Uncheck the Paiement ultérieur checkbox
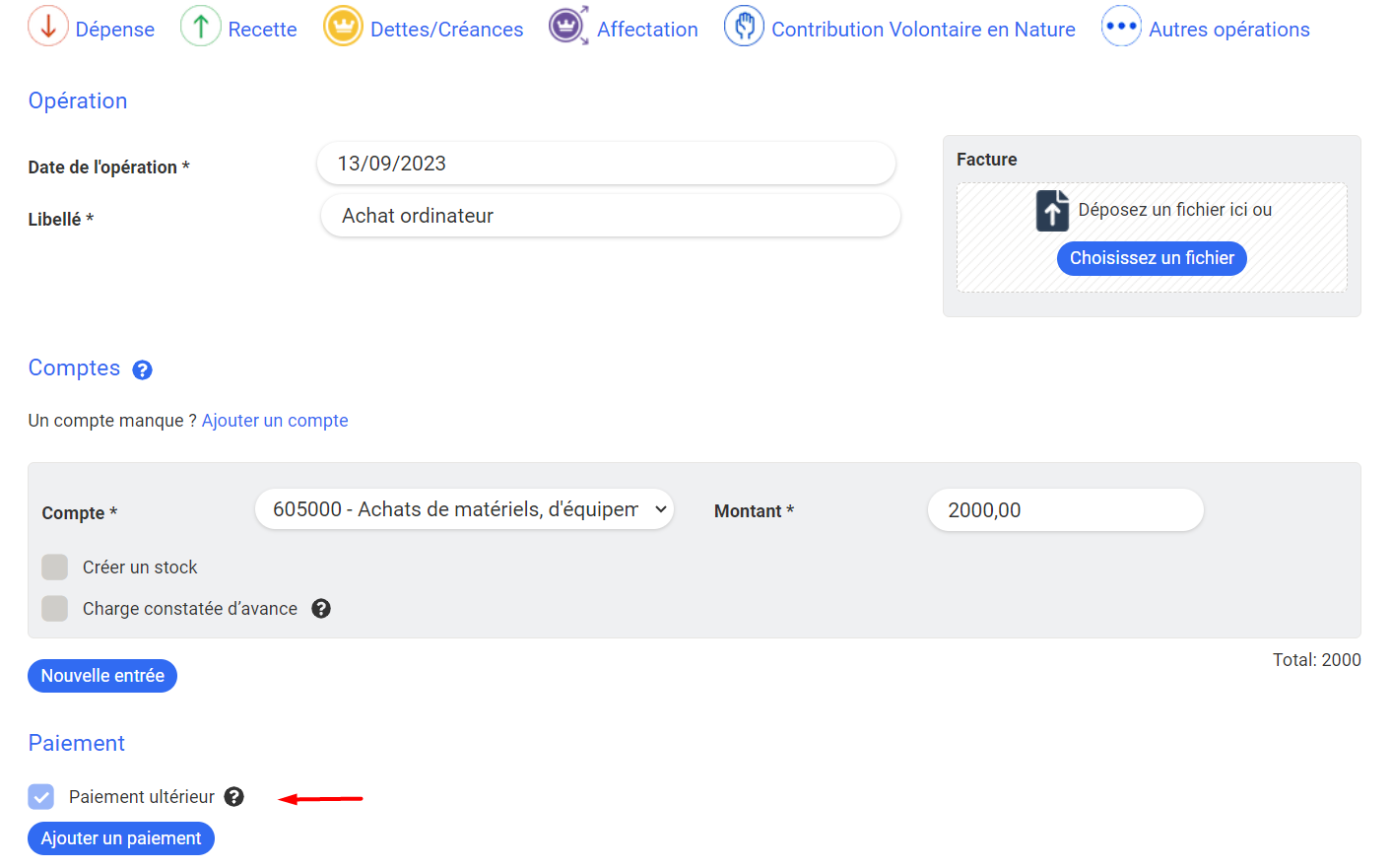 [41, 797]
